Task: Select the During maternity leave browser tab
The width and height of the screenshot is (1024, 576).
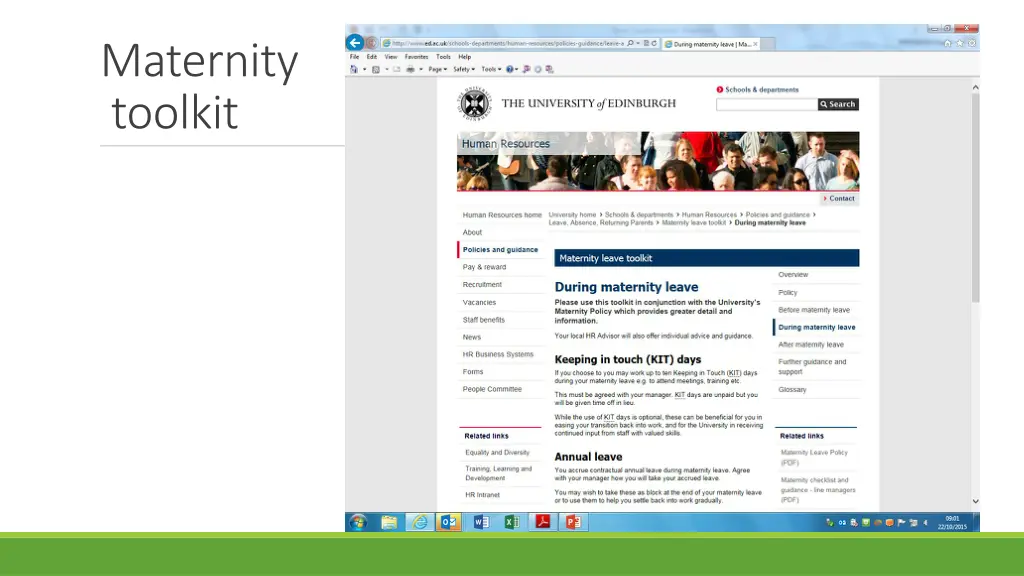Action: click(x=711, y=44)
